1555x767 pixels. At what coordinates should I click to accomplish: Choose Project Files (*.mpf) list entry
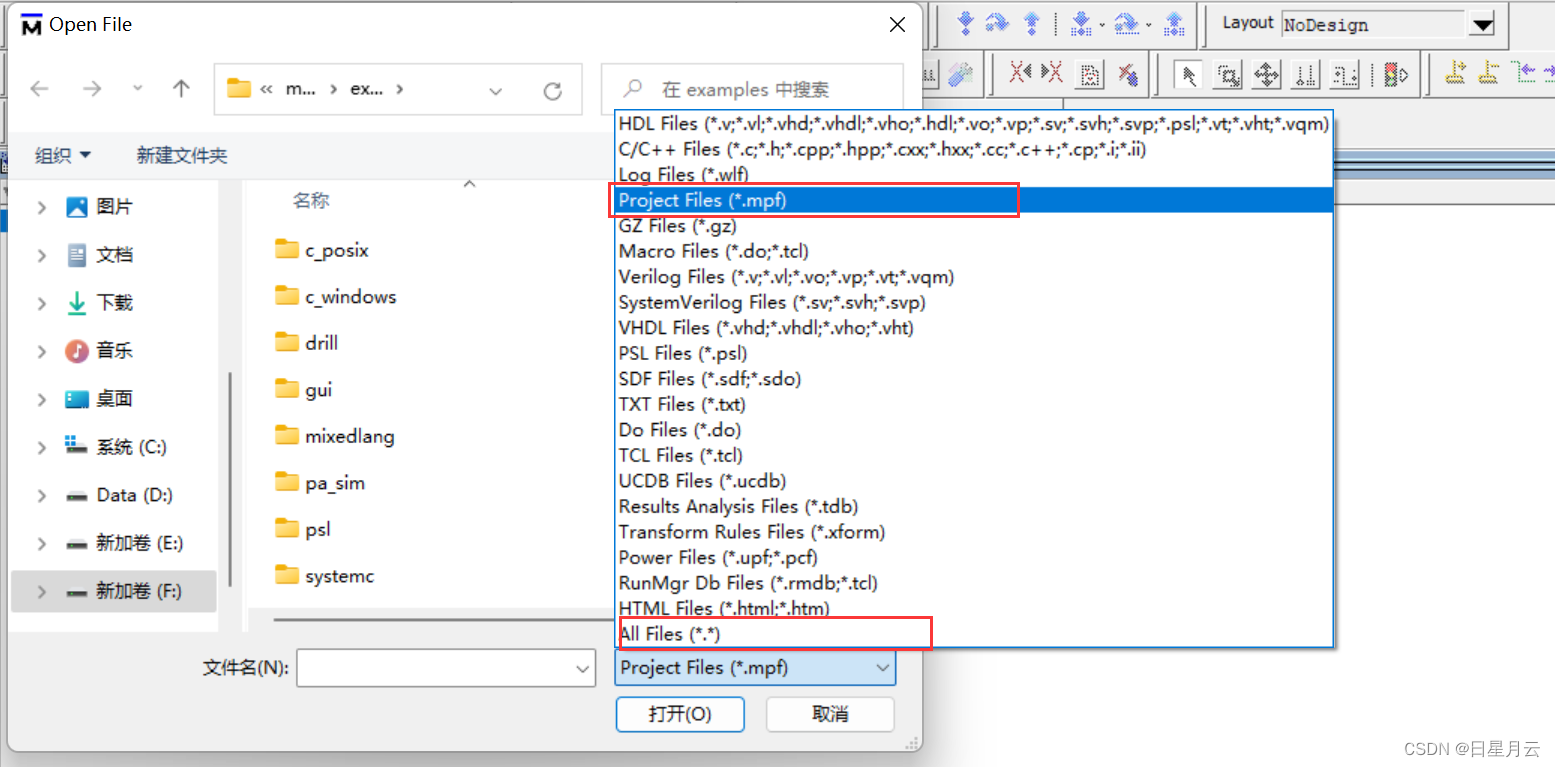pyautogui.click(x=973, y=200)
